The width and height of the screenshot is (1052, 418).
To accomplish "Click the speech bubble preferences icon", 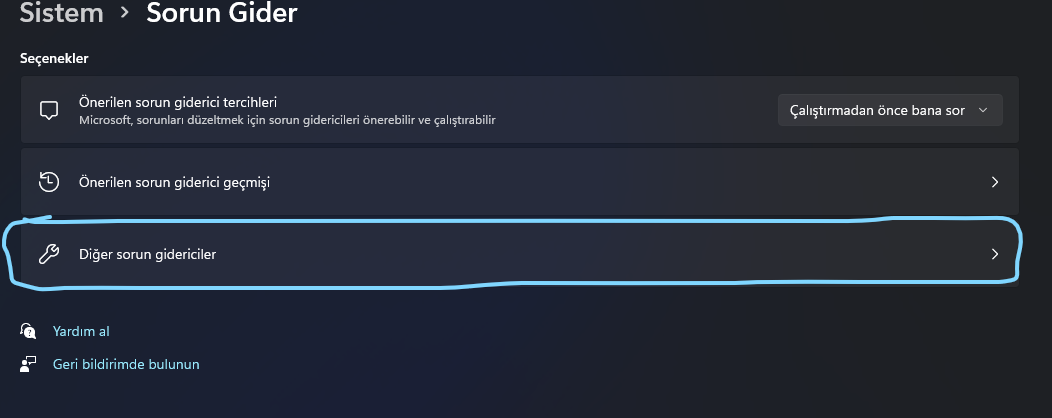I will point(49,110).
